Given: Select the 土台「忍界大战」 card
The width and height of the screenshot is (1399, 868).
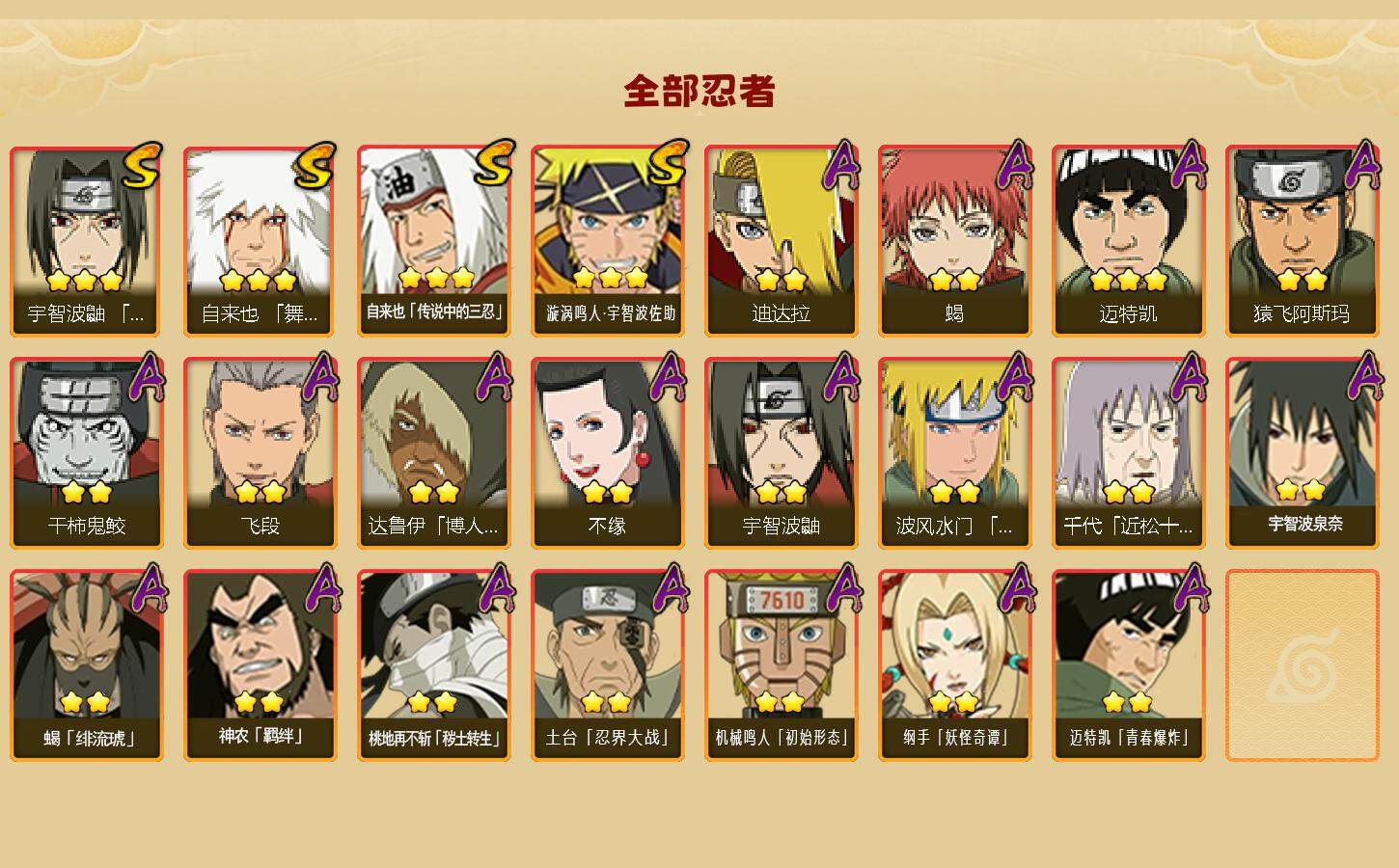Looking at the screenshot, I should pos(608,665).
